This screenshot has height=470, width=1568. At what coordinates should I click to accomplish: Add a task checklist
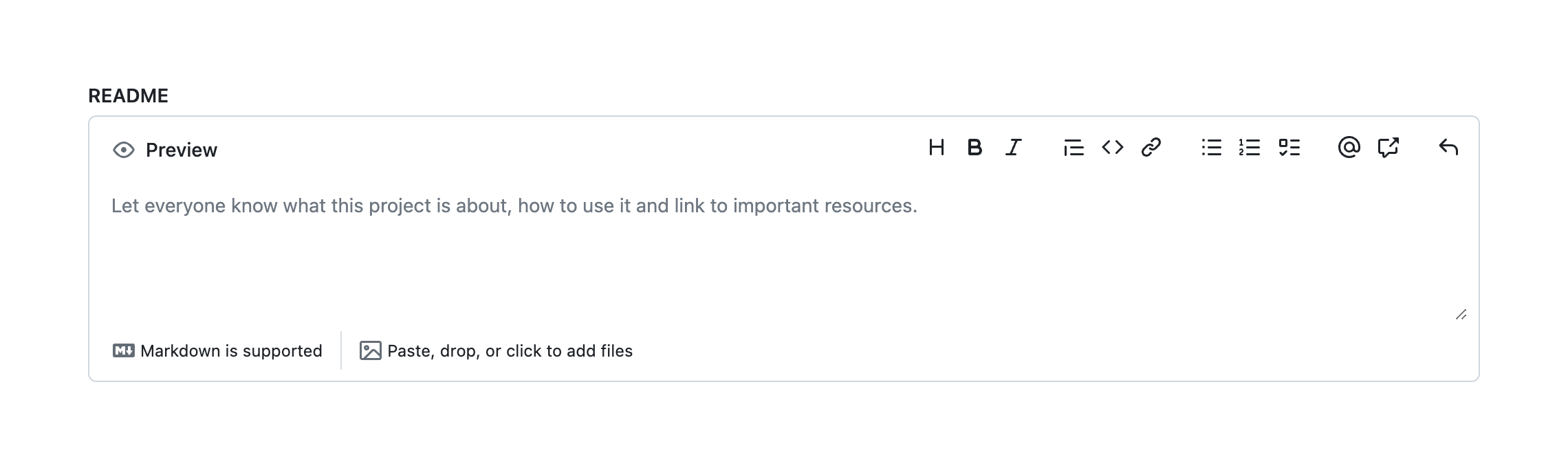click(x=1289, y=148)
